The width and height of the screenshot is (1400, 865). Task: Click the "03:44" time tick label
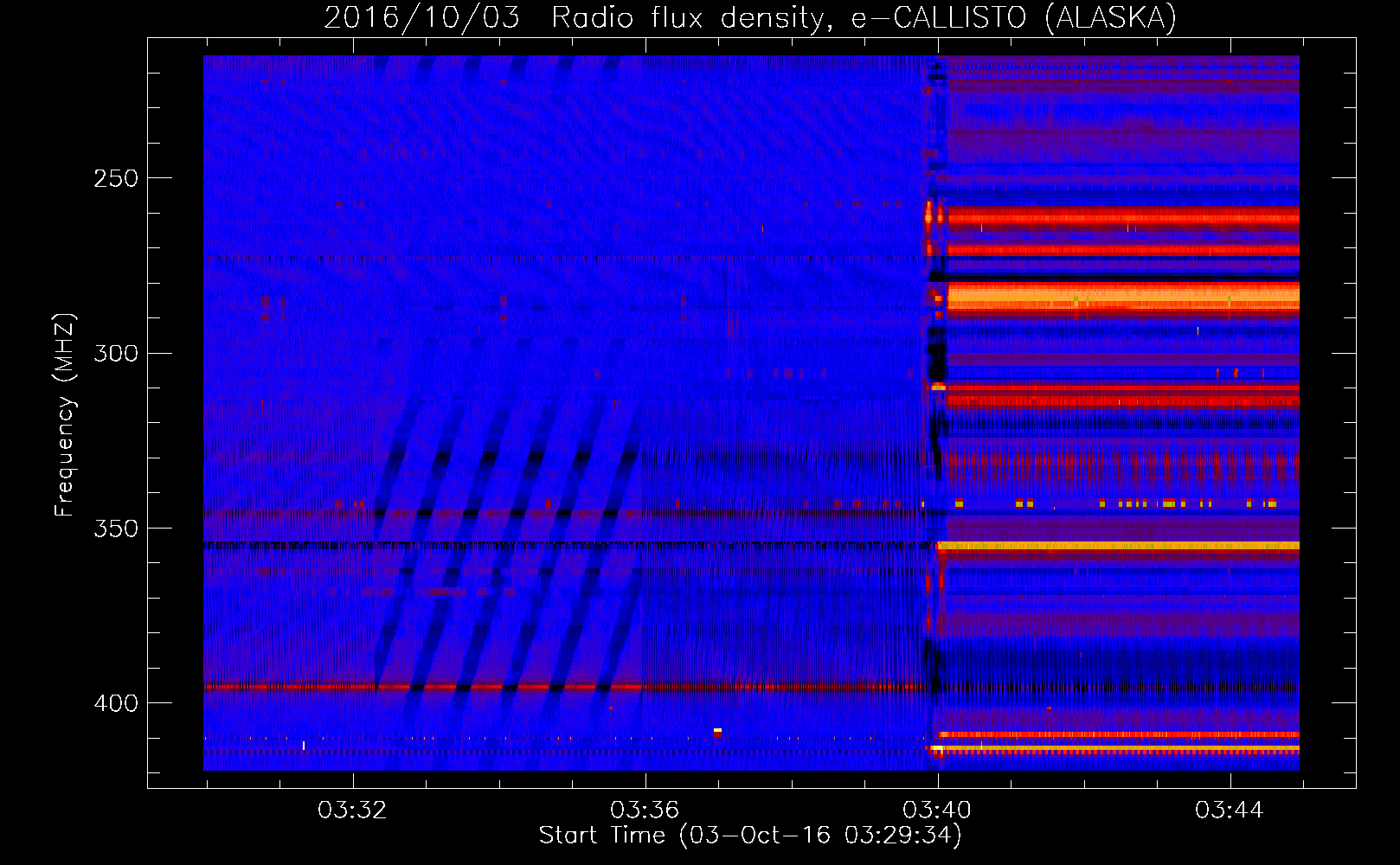(x=1230, y=811)
